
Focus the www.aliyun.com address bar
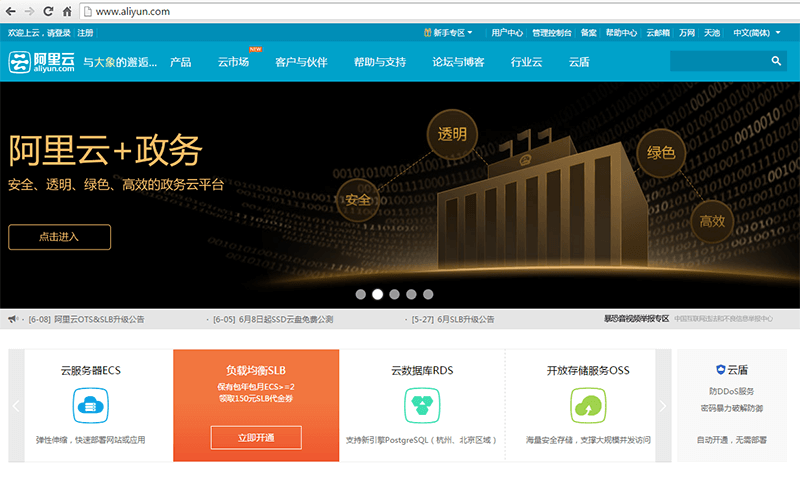439,11
